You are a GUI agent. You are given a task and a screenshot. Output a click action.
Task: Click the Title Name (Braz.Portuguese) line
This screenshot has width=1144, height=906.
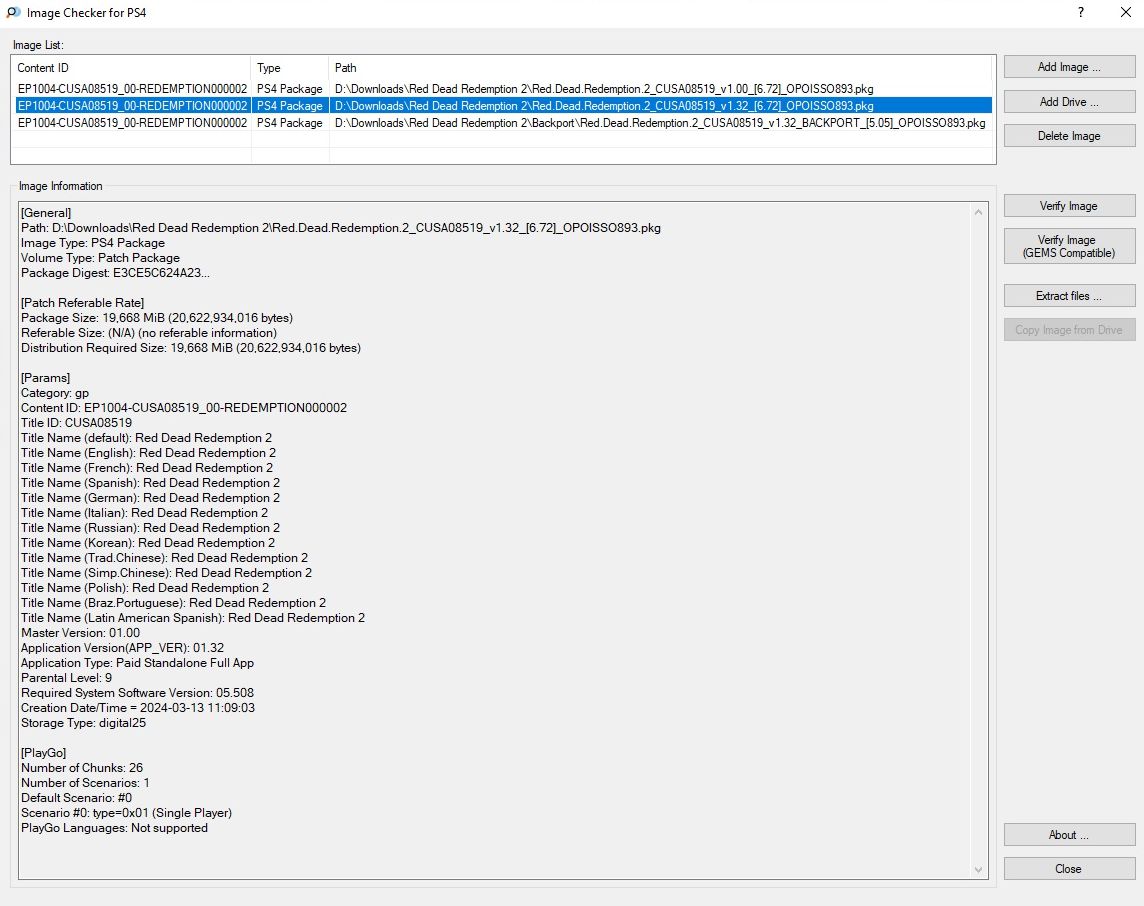tap(174, 603)
